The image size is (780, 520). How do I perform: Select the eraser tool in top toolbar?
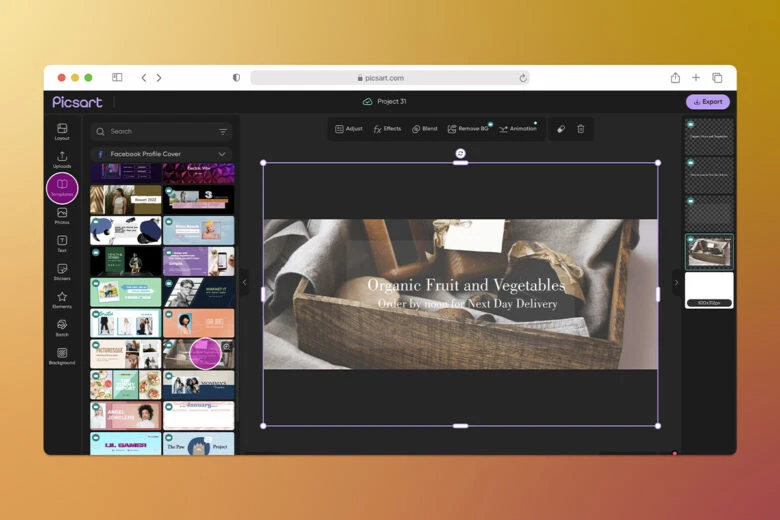click(560, 129)
